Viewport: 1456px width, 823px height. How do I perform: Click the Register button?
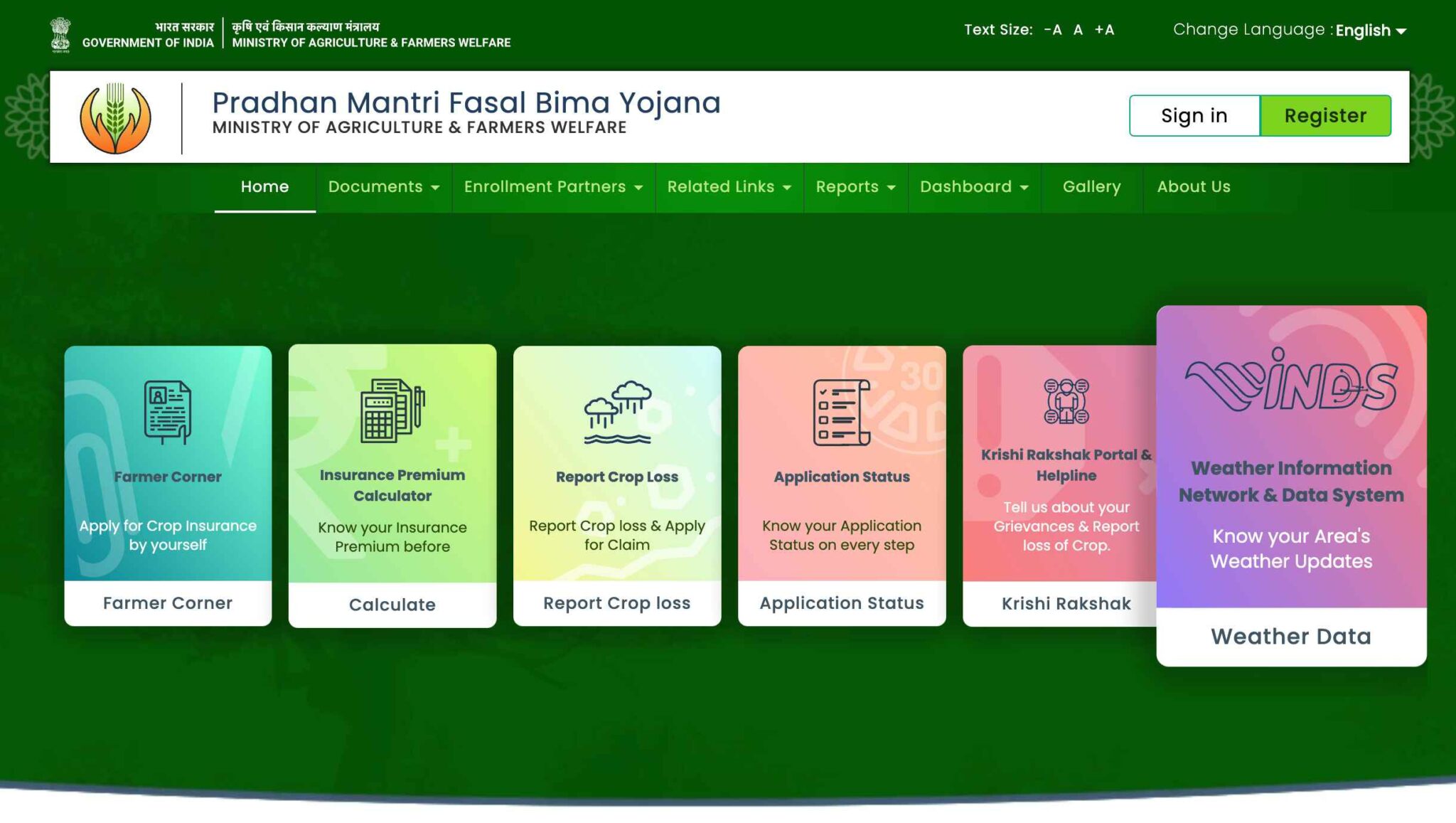(x=1326, y=115)
